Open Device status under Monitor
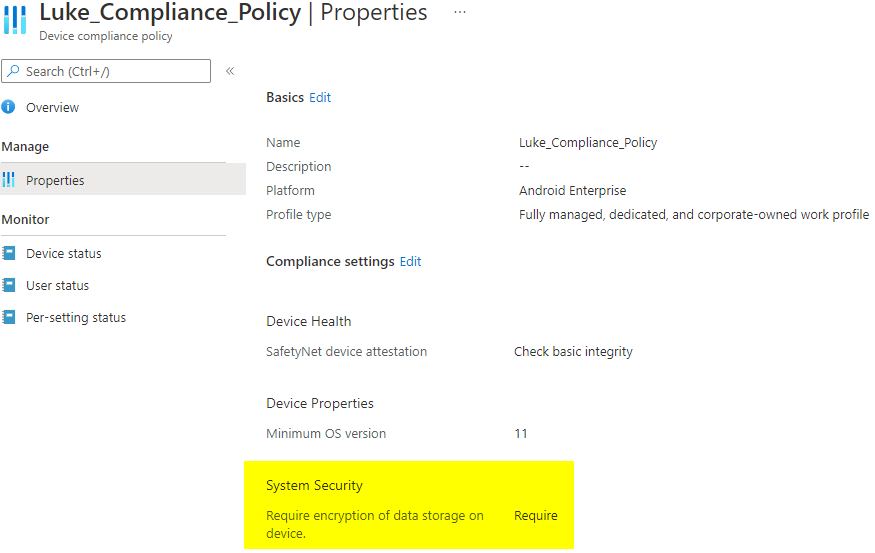This screenshot has width=875, height=553. pyautogui.click(x=63, y=254)
